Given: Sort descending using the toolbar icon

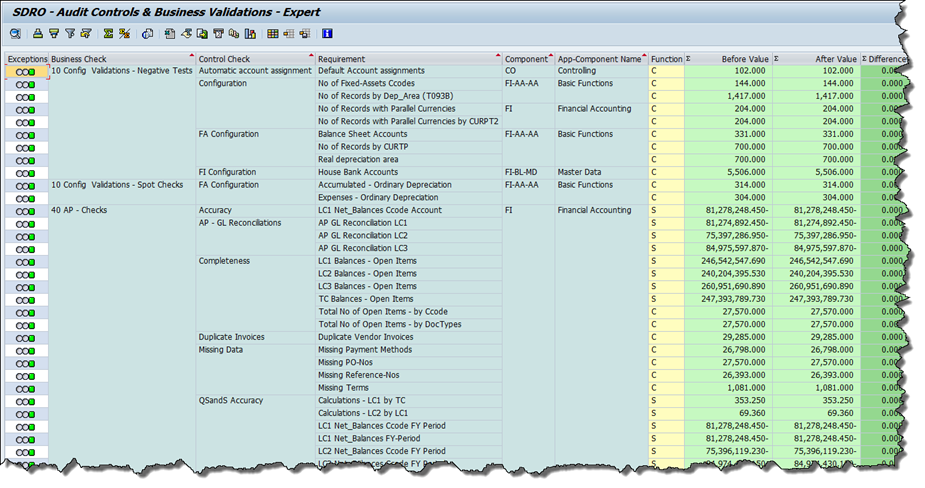Looking at the screenshot, I should point(54,34).
